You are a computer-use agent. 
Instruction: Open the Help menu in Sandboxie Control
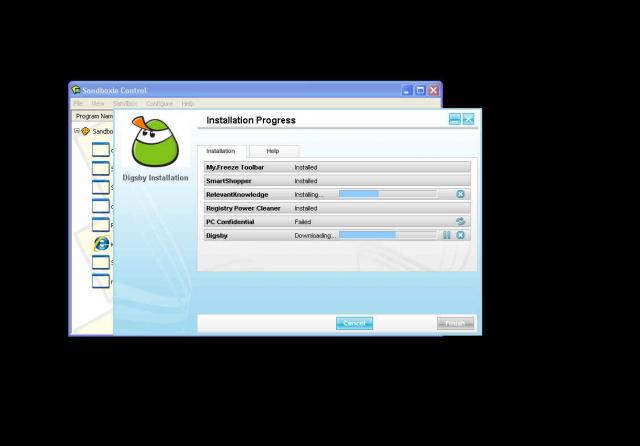pos(188,104)
